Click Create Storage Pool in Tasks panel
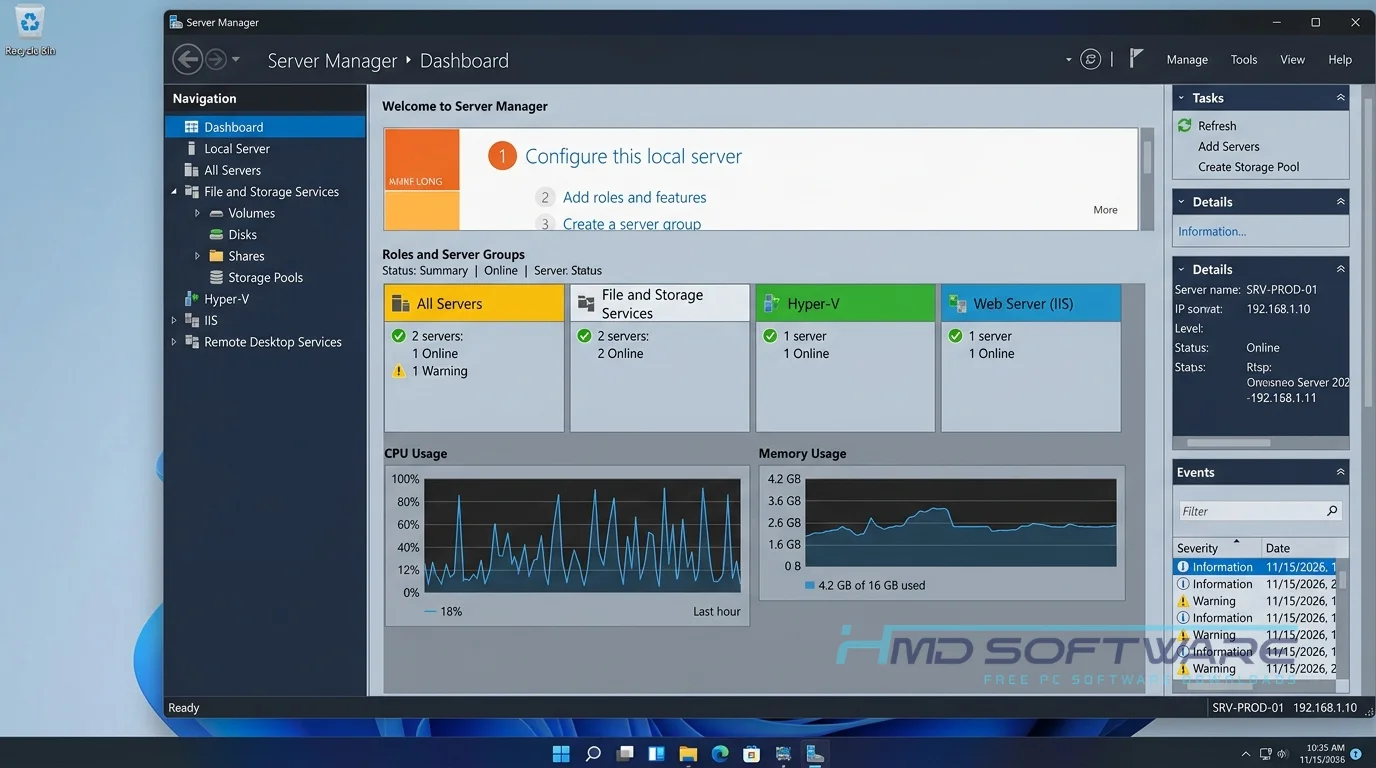1376x768 pixels. click(1248, 167)
